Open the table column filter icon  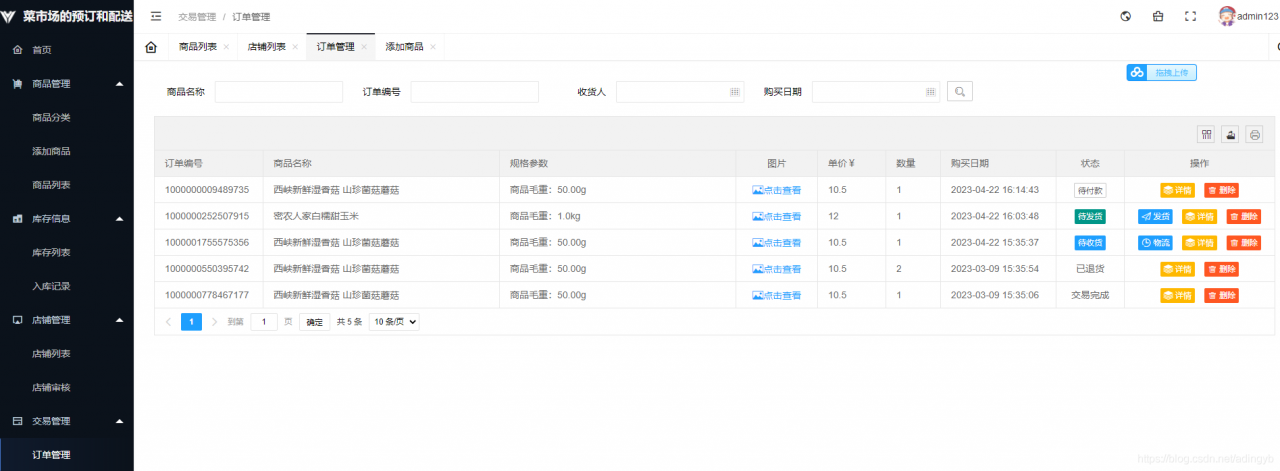click(1207, 135)
